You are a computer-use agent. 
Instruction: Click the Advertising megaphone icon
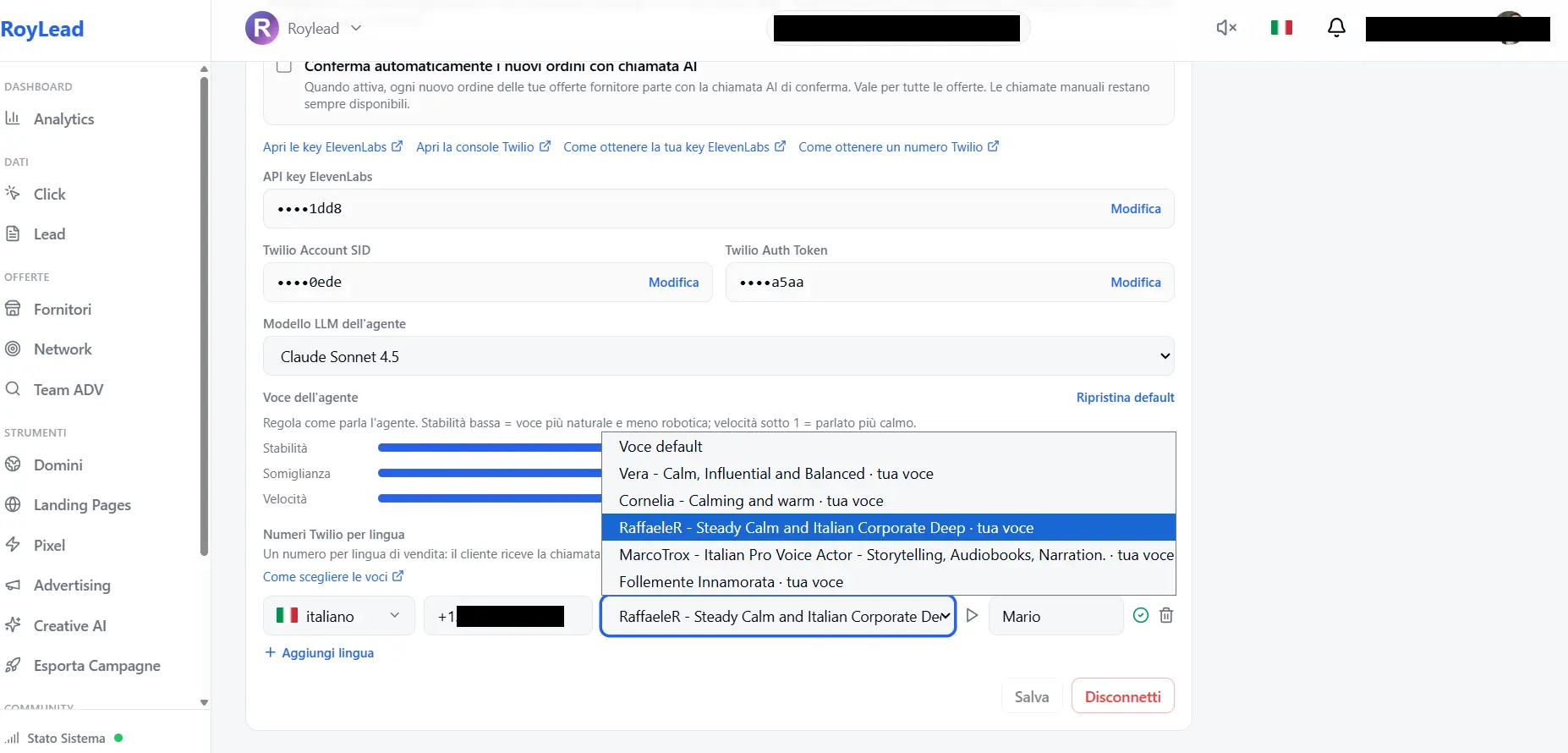coord(13,585)
